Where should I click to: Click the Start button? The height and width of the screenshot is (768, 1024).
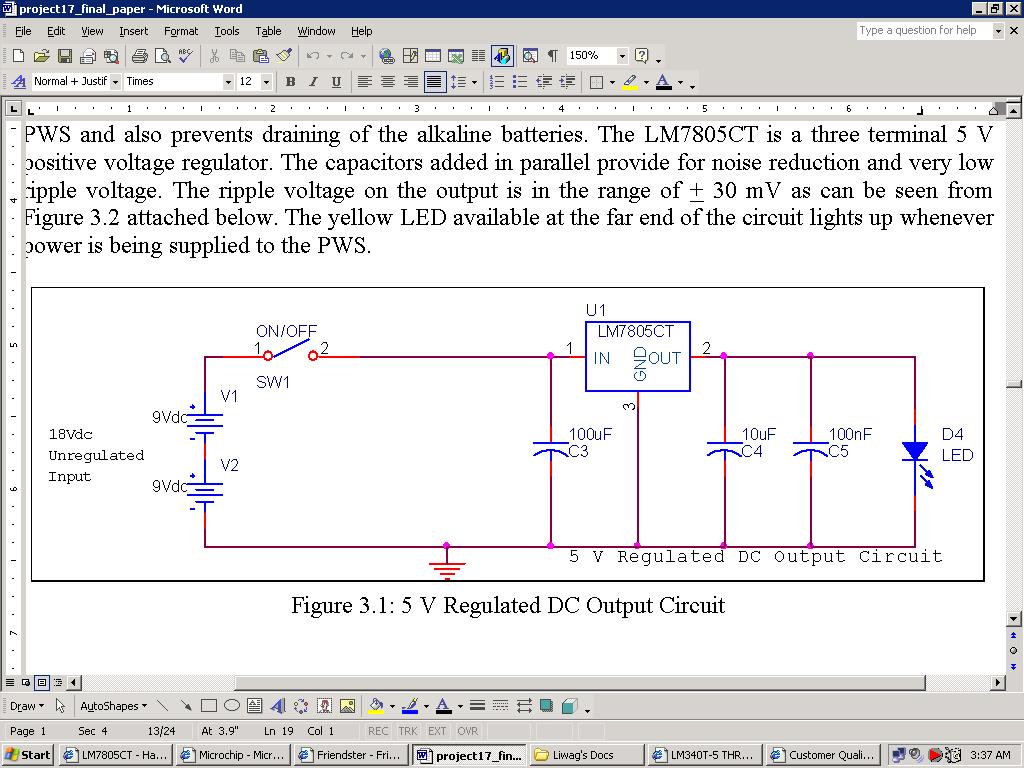pyautogui.click(x=27, y=755)
